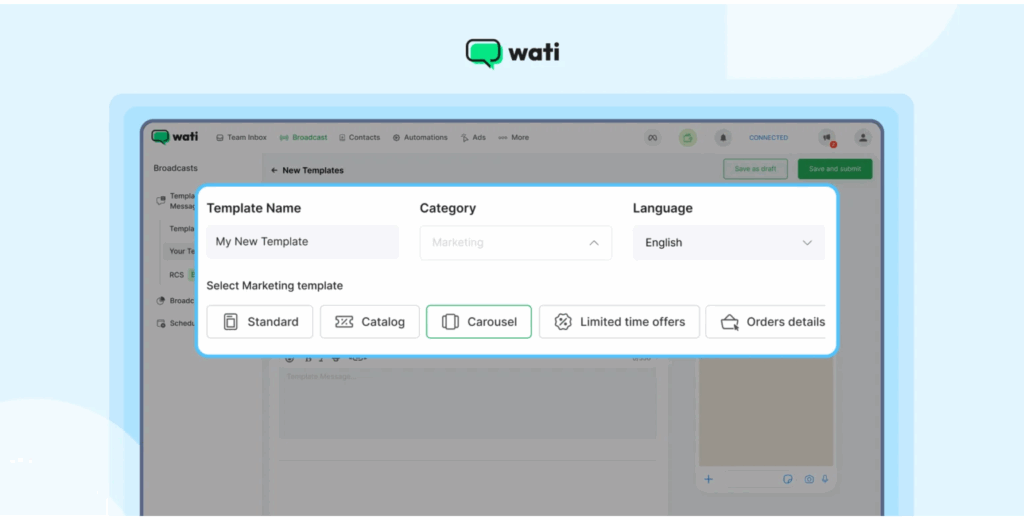Viewport: 1024px width, 520px height.
Task: Select the Limited time offers template
Action: pyautogui.click(x=619, y=321)
